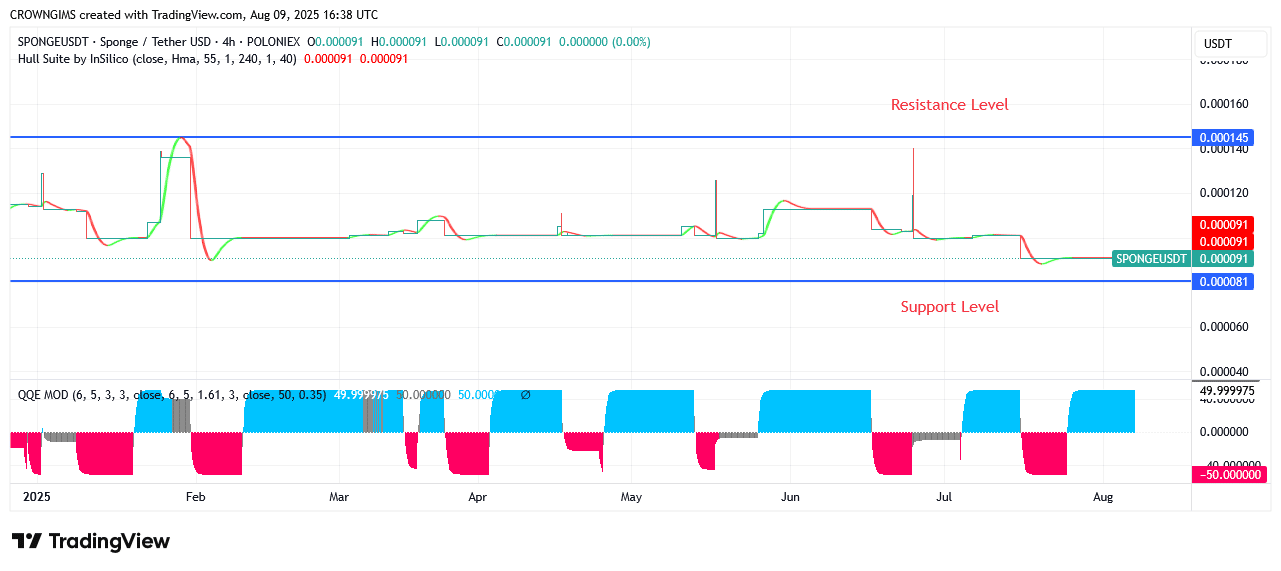
Task: Click the Aug label on time axis
Action: 1103,497
